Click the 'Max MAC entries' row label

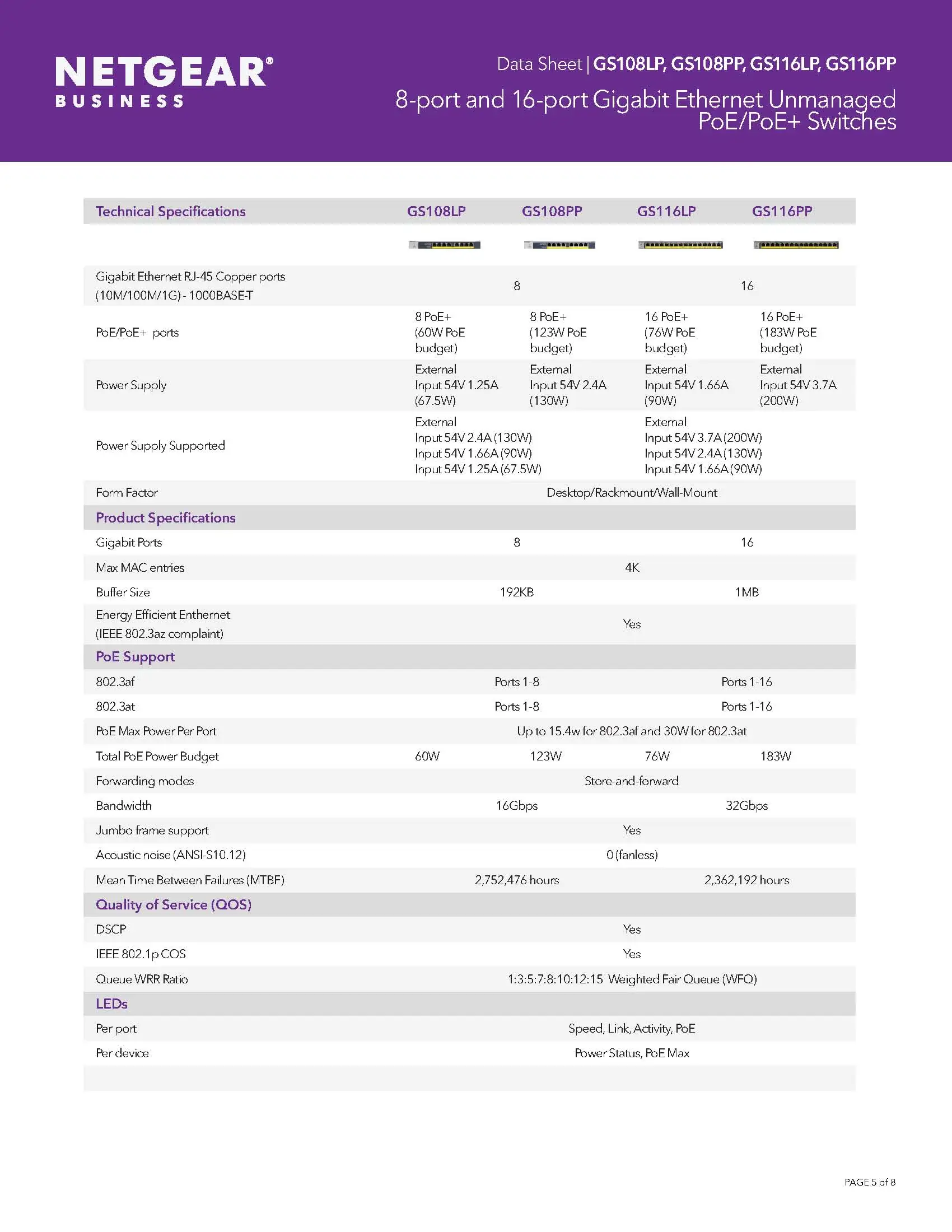[140, 567]
